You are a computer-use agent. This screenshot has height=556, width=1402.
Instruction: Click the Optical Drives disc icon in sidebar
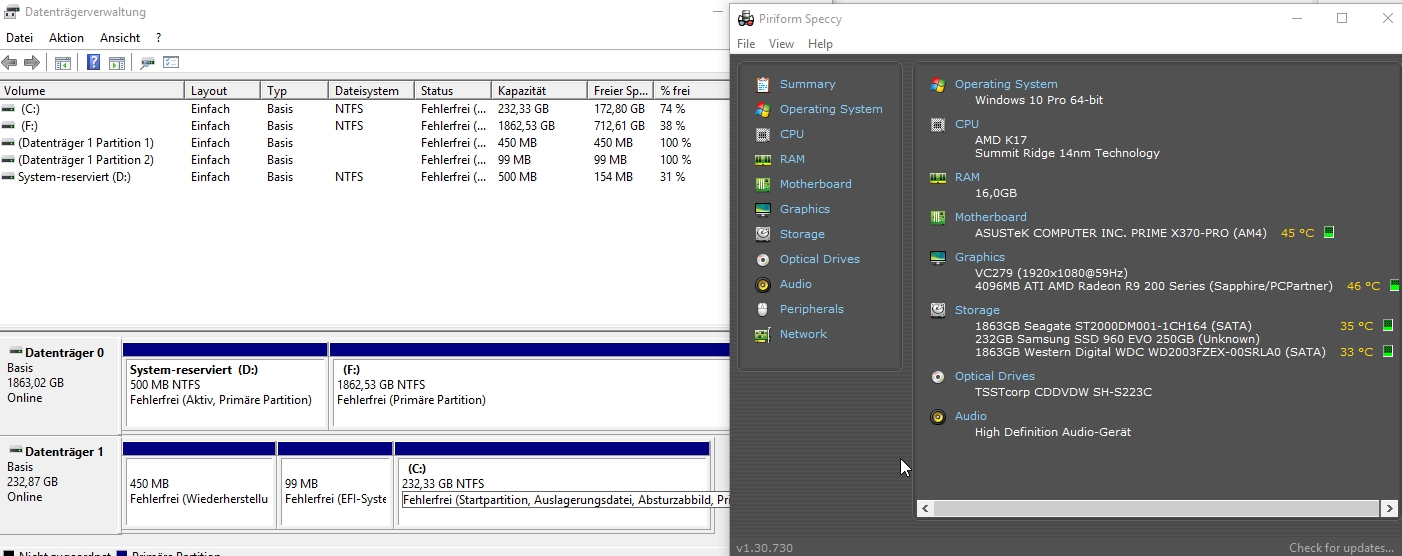click(763, 259)
